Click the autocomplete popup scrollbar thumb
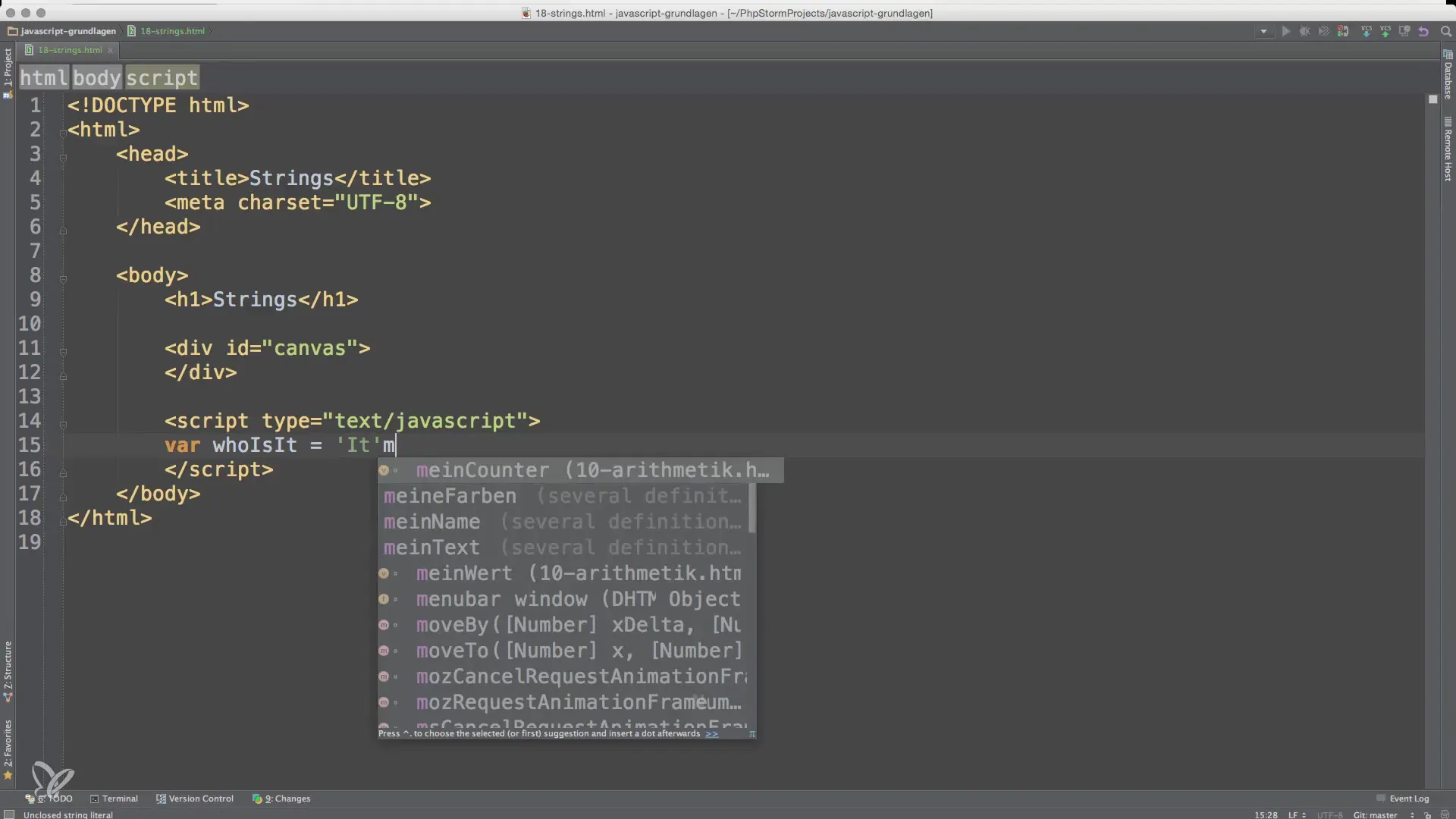The width and height of the screenshot is (1456, 819). point(752,508)
